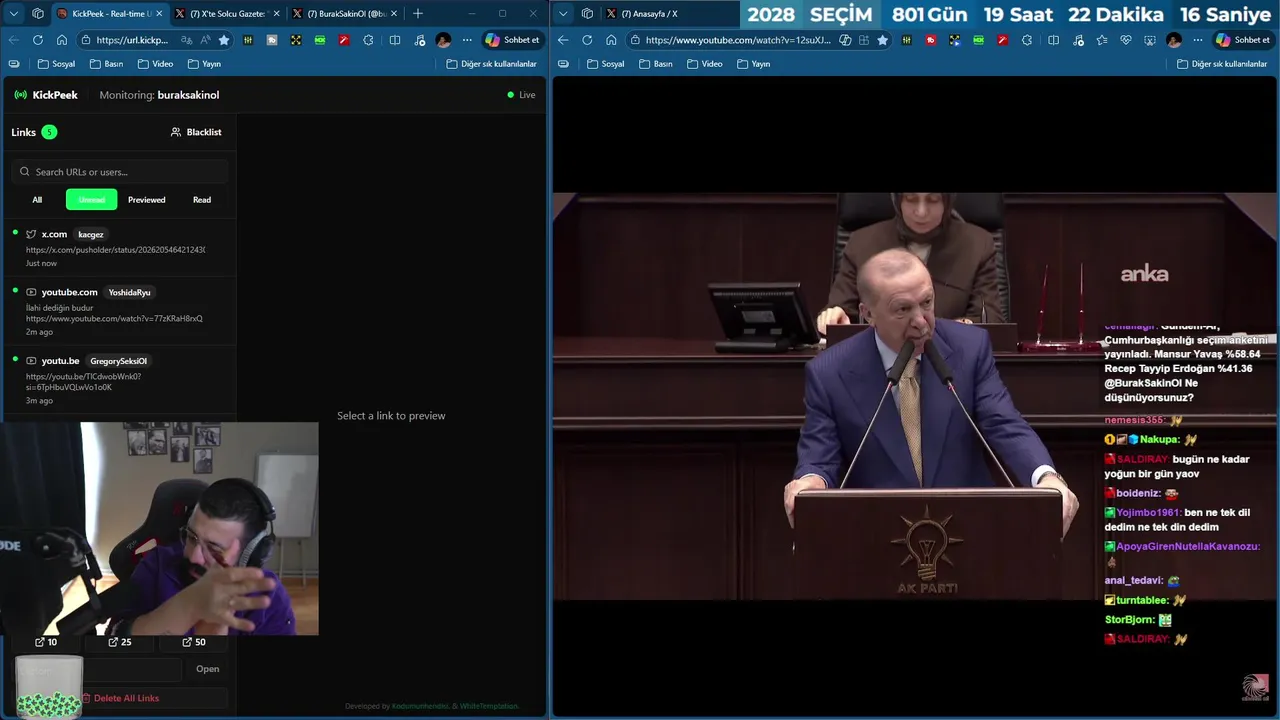Open Basın bookmark folder in left browser
Screen dimensions: 1280x720
coord(106,64)
